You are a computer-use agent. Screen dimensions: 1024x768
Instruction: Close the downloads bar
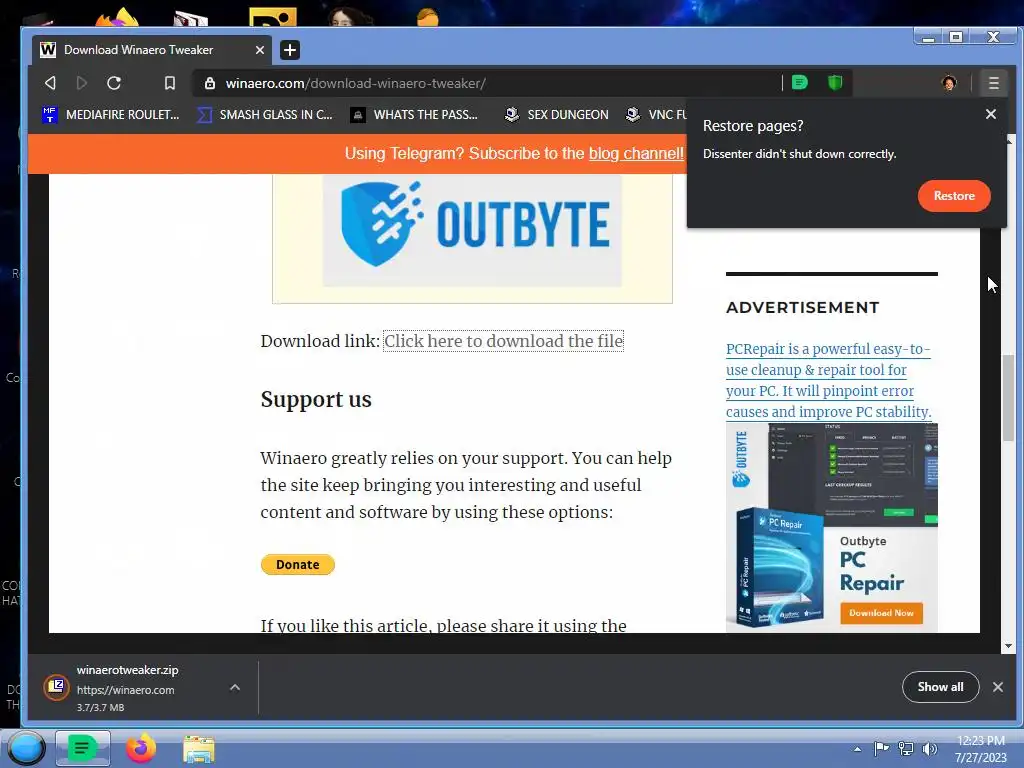tap(998, 687)
